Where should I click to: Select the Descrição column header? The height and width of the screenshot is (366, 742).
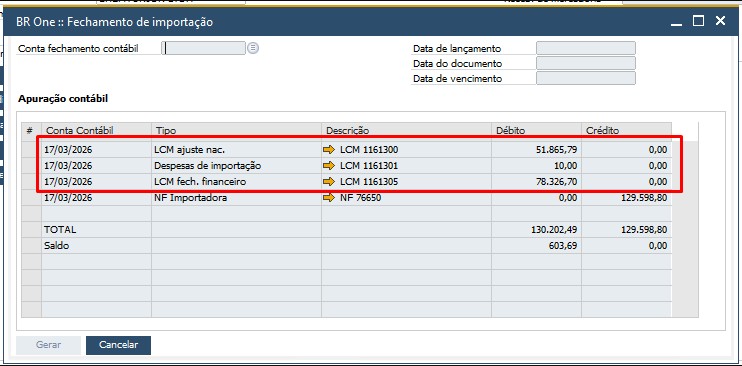click(406, 130)
